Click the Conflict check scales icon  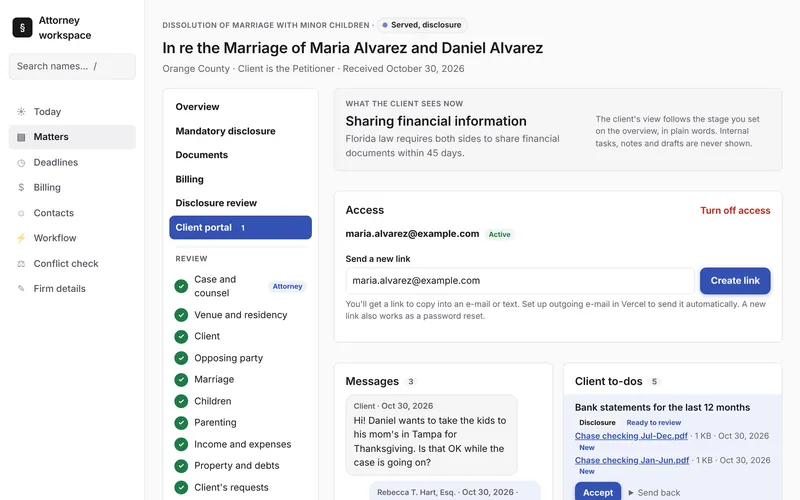click(x=21, y=264)
